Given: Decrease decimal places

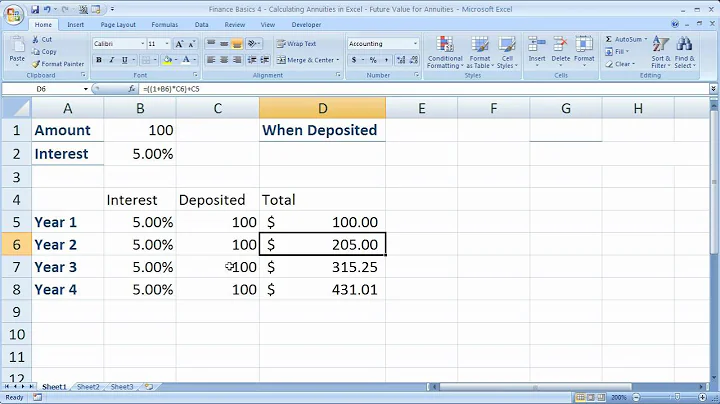Looking at the screenshot, I should tap(414, 60).
